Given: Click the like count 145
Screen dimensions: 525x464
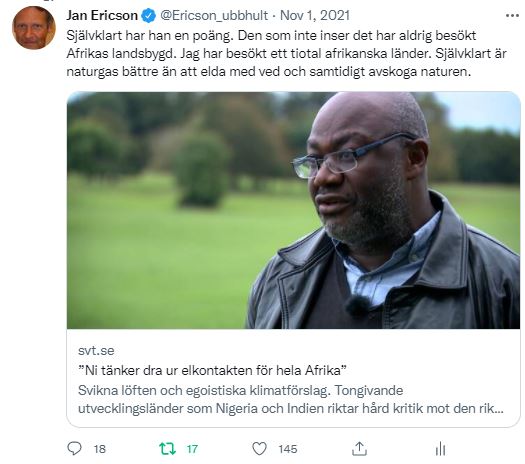Looking at the screenshot, I should pos(288,449).
